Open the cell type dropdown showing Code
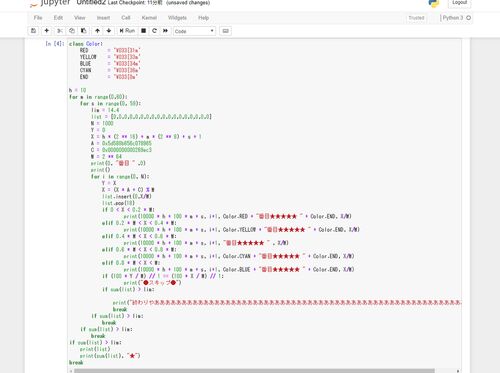 [194, 31]
